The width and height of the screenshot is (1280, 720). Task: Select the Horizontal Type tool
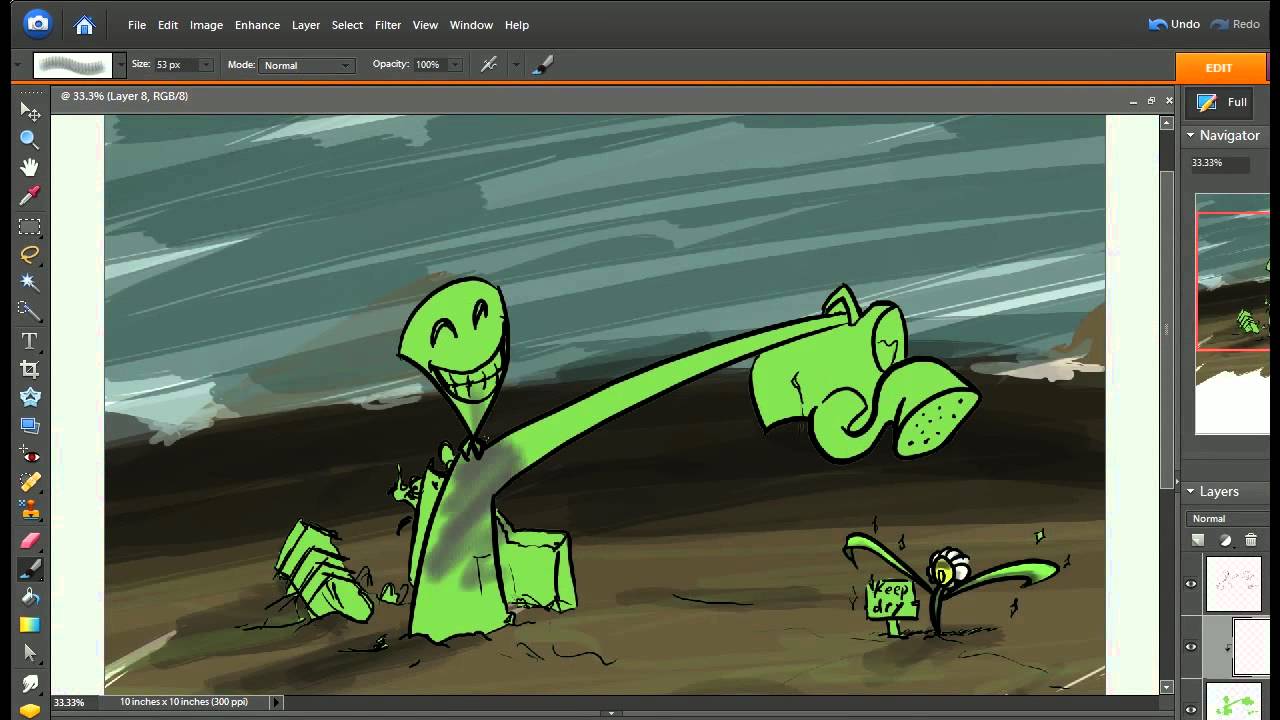[x=30, y=341]
